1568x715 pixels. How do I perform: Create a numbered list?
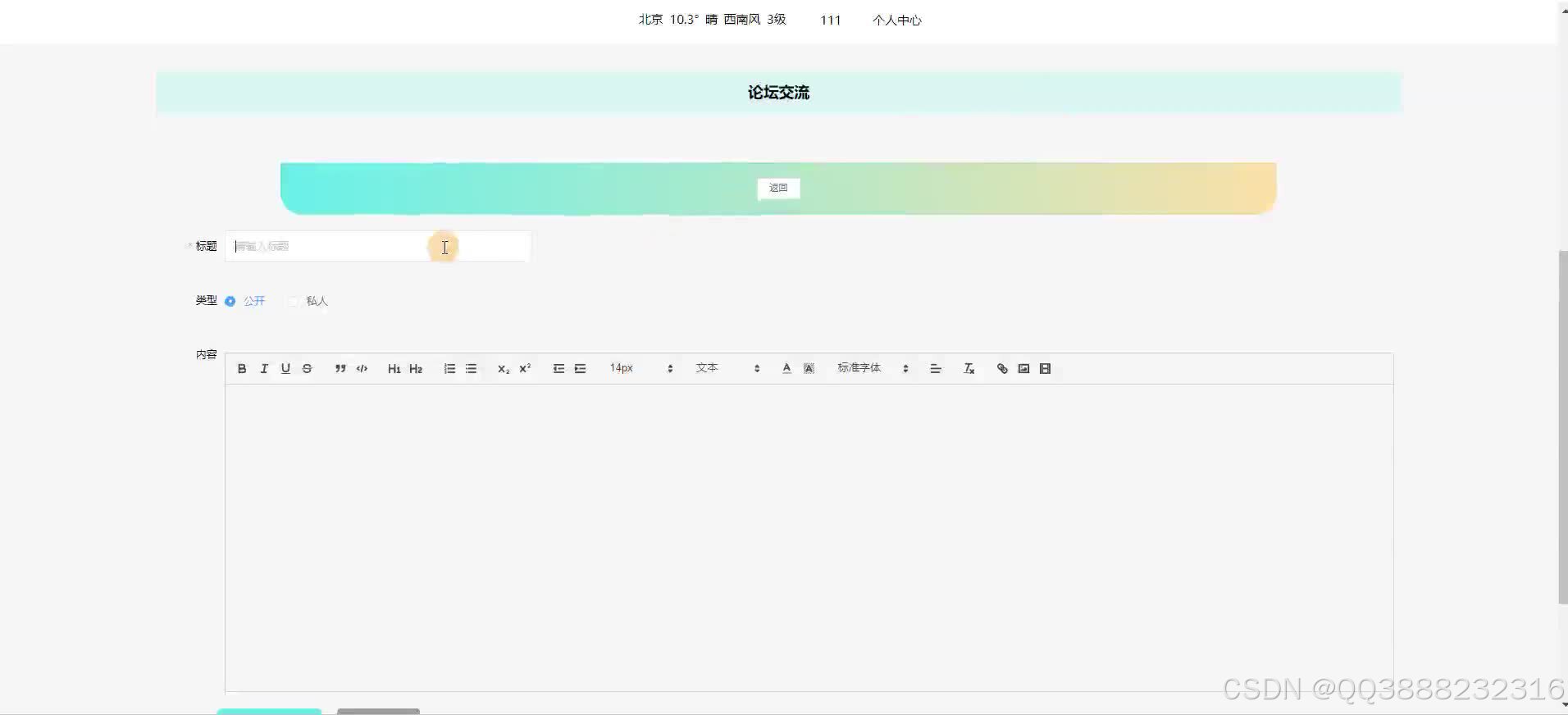click(449, 369)
